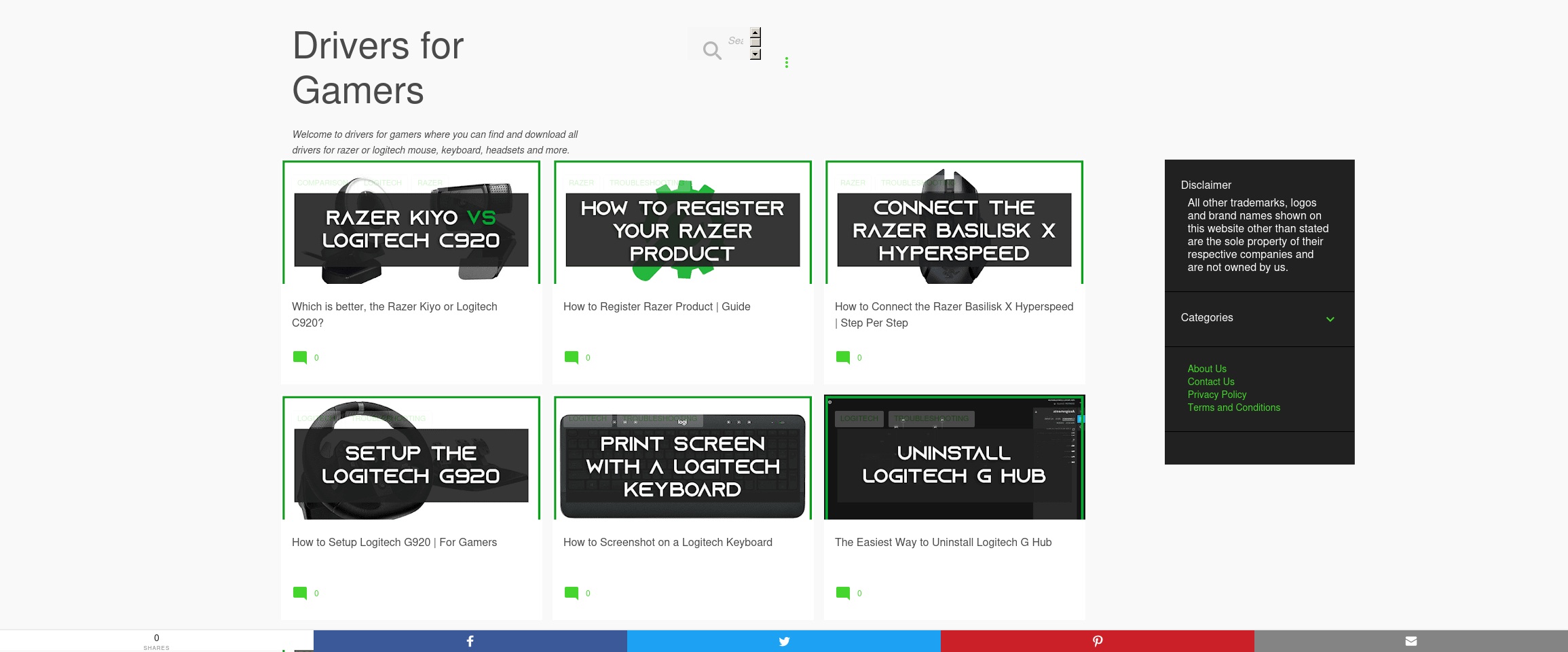Open the Terms and Conditions page
This screenshot has height=652, width=1568.
pos(1234,407)
